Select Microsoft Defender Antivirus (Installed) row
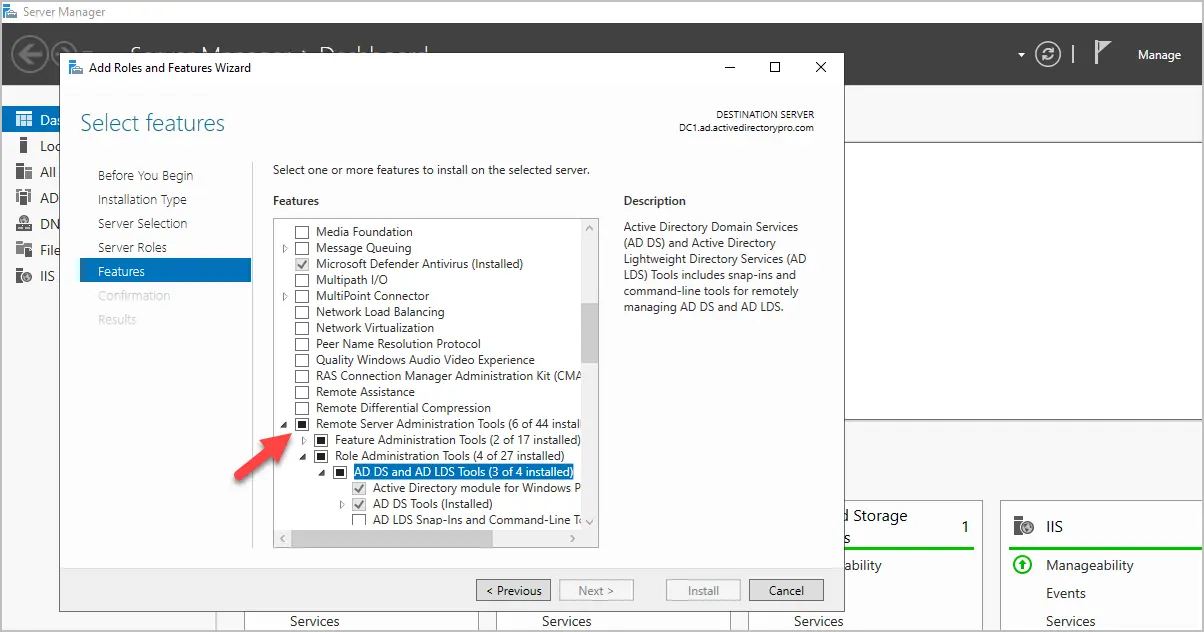This screenshot has height=632, width=1204. 419,264
